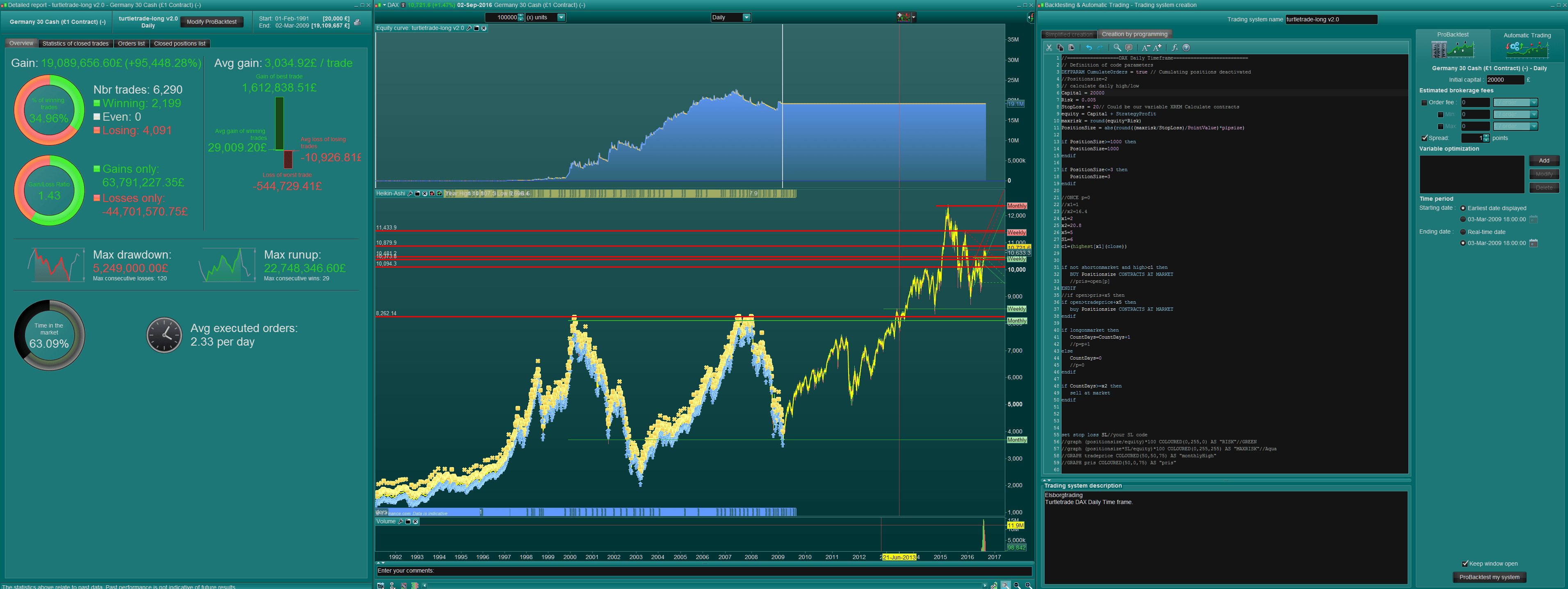Image resolution: width=1568 pixels, height=589 pixels.
Task: Enable the Order fee checkbox
Action: click(x=1424, y=102)
